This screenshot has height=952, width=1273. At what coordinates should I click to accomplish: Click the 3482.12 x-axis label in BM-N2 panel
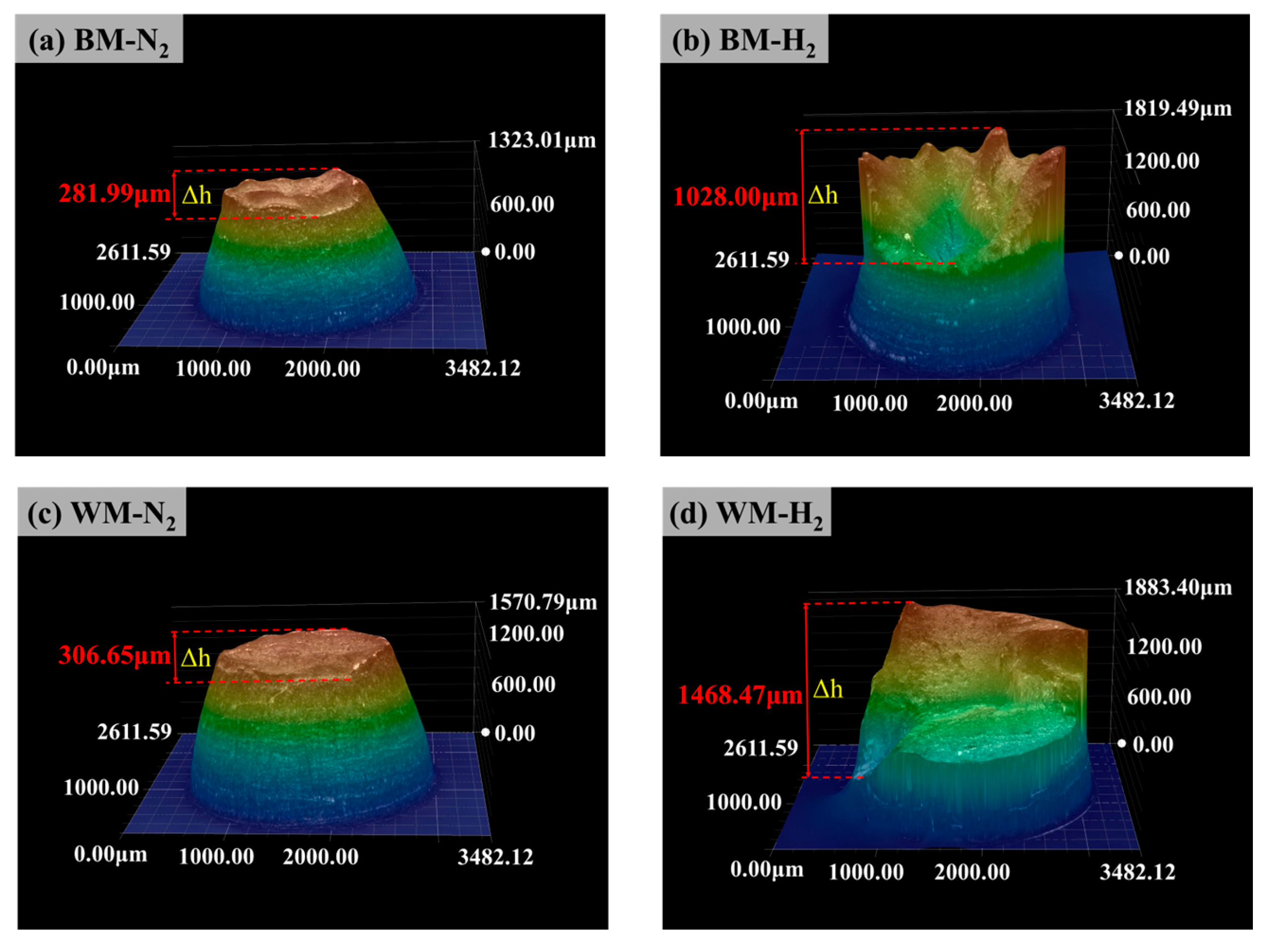pyautogui.click(x=482, y=368)
